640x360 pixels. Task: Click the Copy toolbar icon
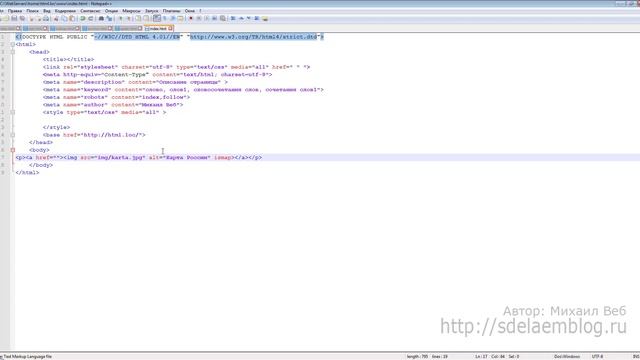[x=64, y=18]
